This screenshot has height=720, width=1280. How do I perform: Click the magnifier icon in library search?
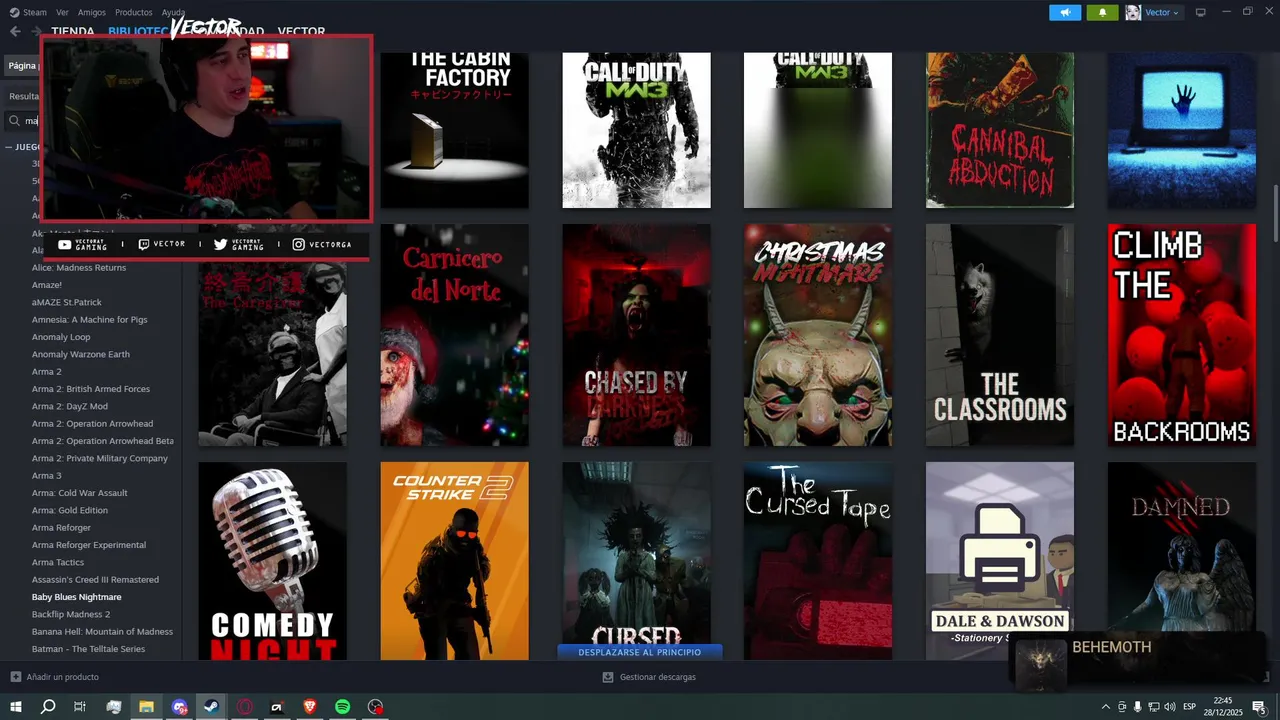pos(15,121)
